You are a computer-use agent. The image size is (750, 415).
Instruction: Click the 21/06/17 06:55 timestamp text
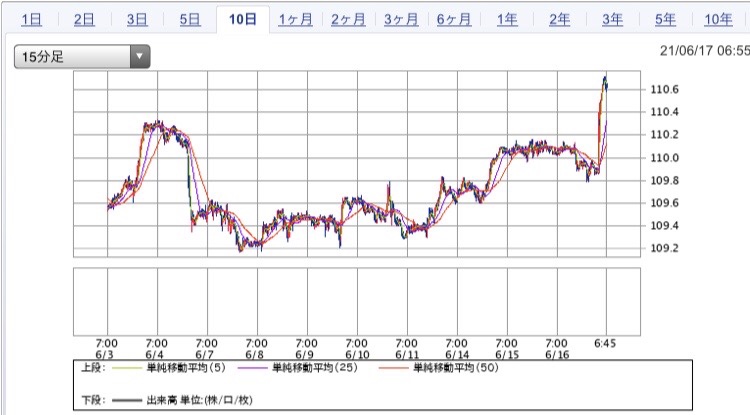tap(705, 50)
